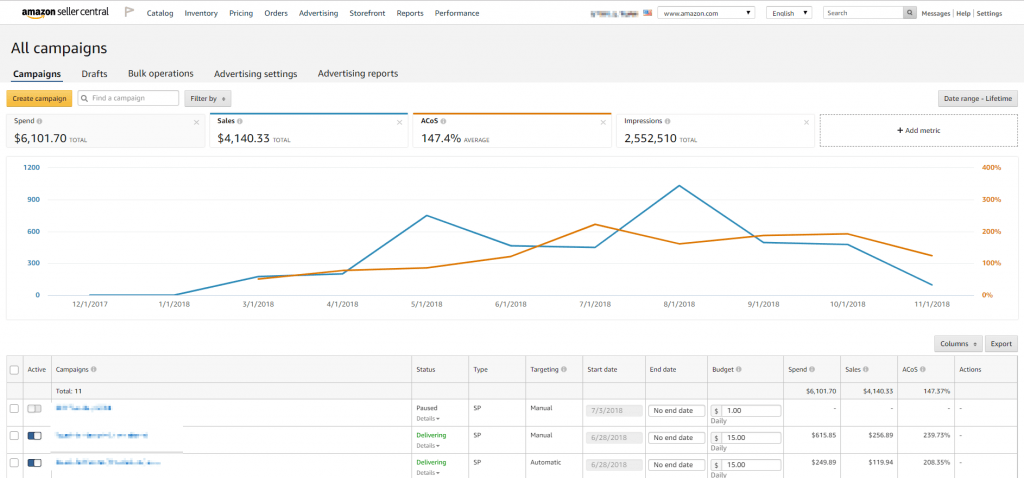Remove the Spend metric card
Image resolution: width=1024 pixels, height=478 pixels.
(197, 122)
